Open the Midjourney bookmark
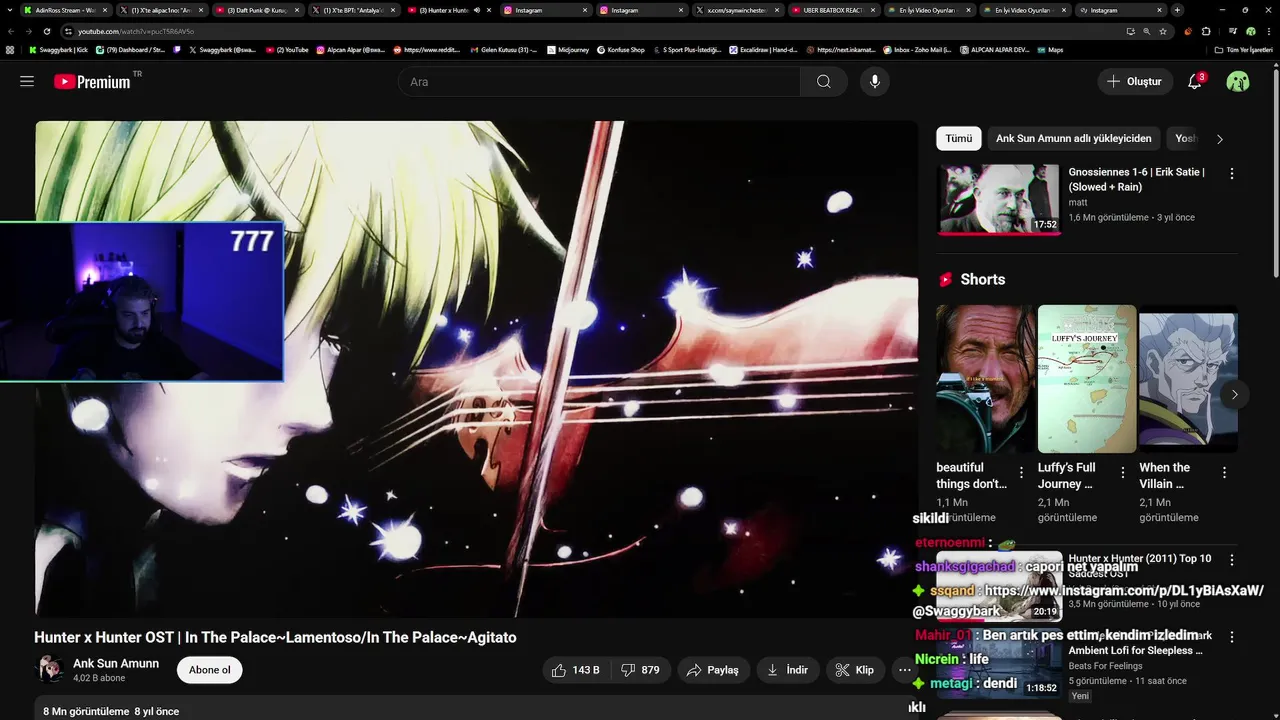Viewport: 1280px width, 720px height. point(568,49)
